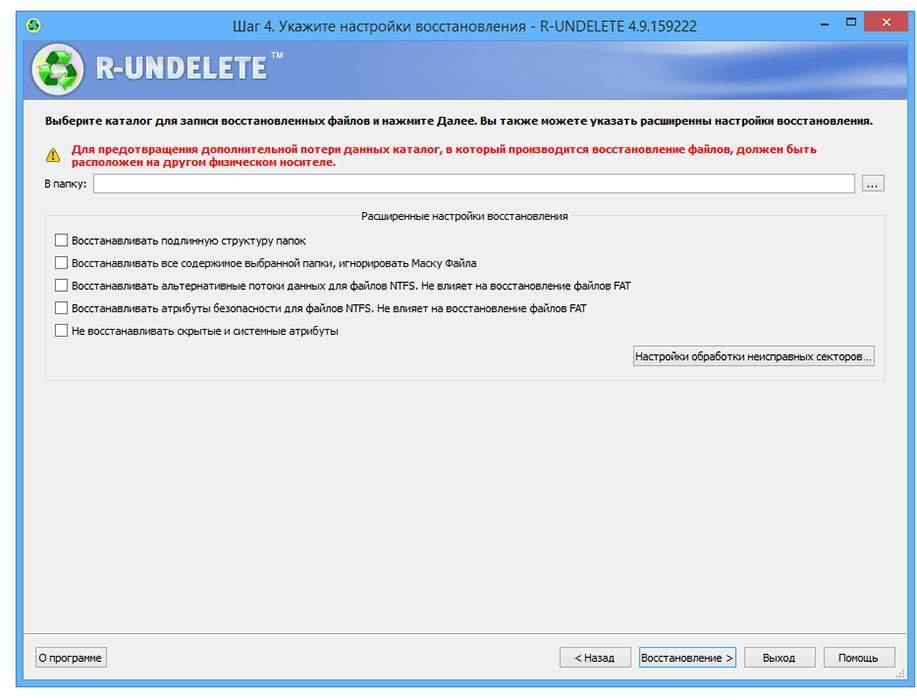Viewport: 917px width, 700px height.
Task: Enable "Не восстанавливать скрытые и системные атрибуты"
Action: click(61, 331)
